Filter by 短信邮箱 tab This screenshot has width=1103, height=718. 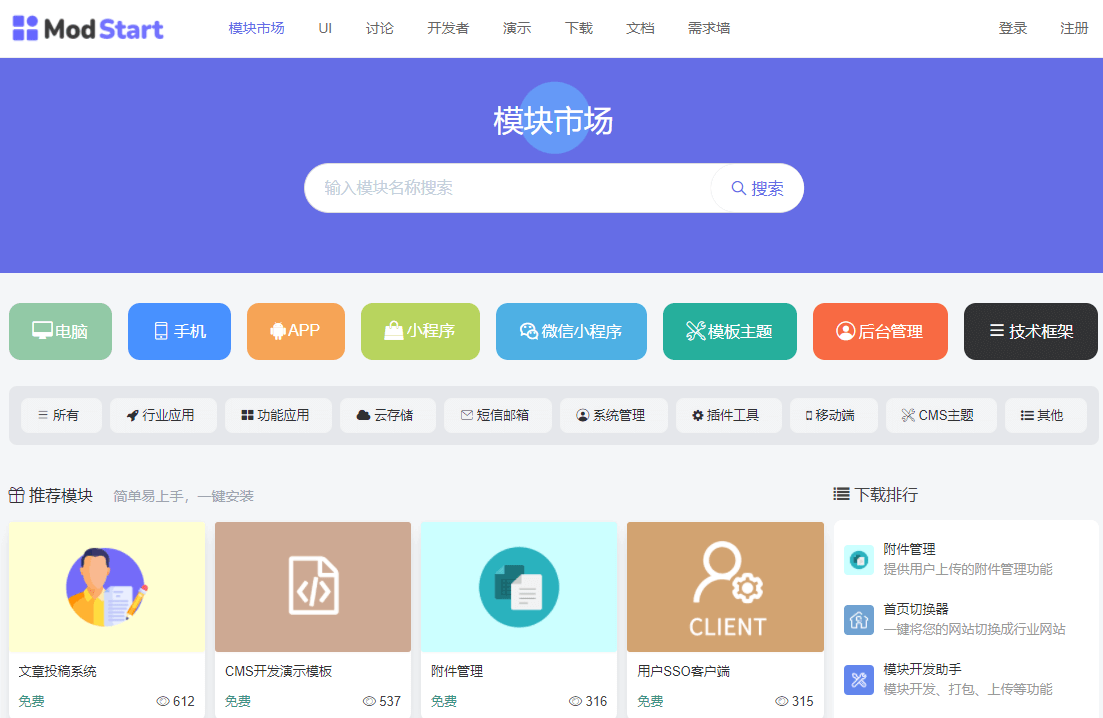(497, 415)
